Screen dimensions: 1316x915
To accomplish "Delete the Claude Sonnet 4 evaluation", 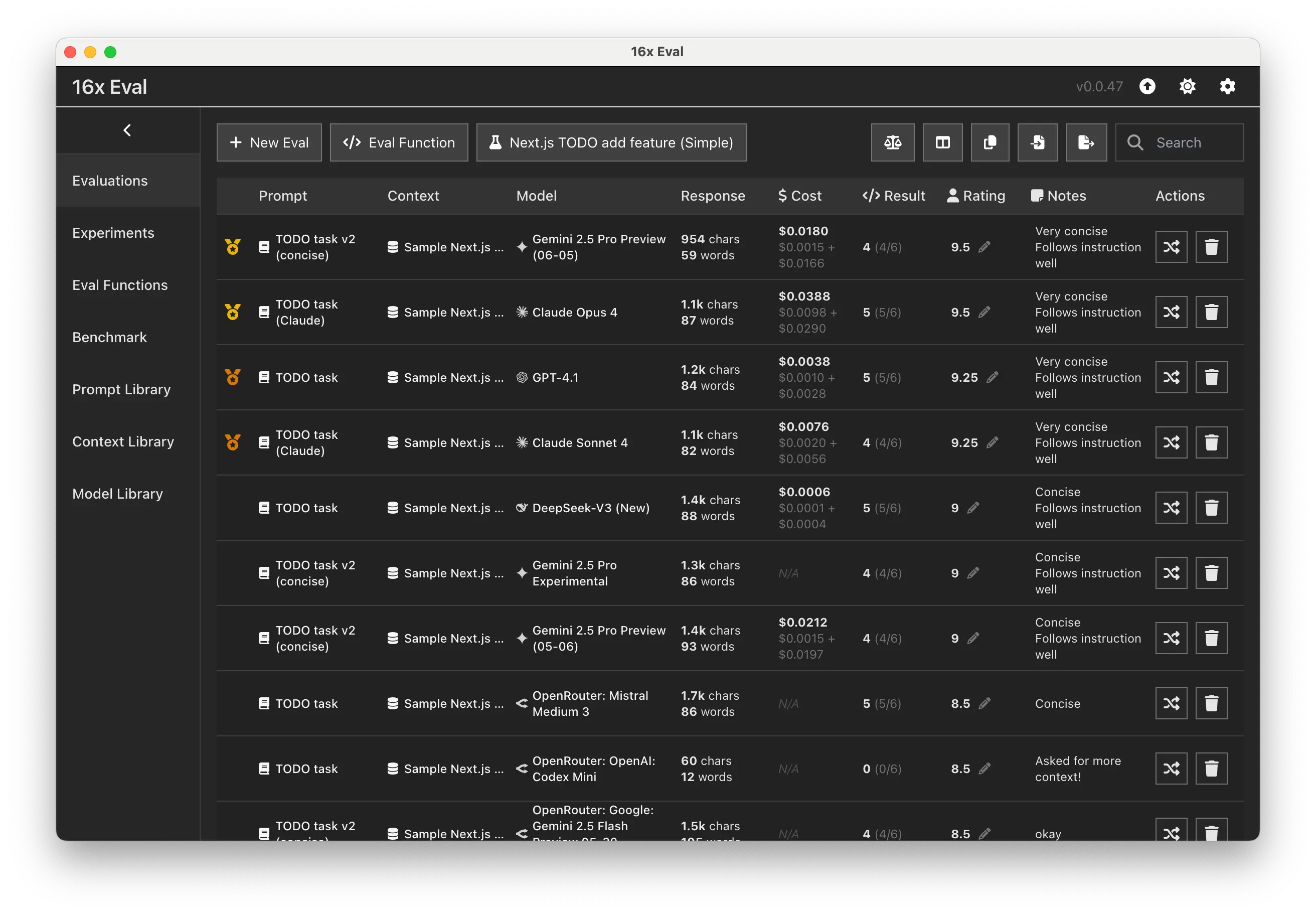I will coord(1211,442).
